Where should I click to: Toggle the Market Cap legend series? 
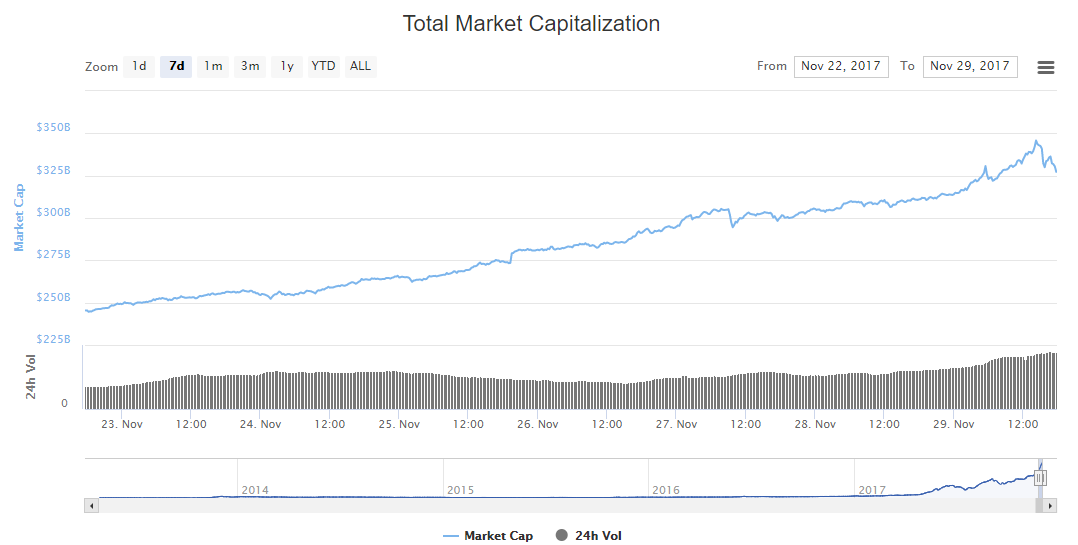pos(488,536)
